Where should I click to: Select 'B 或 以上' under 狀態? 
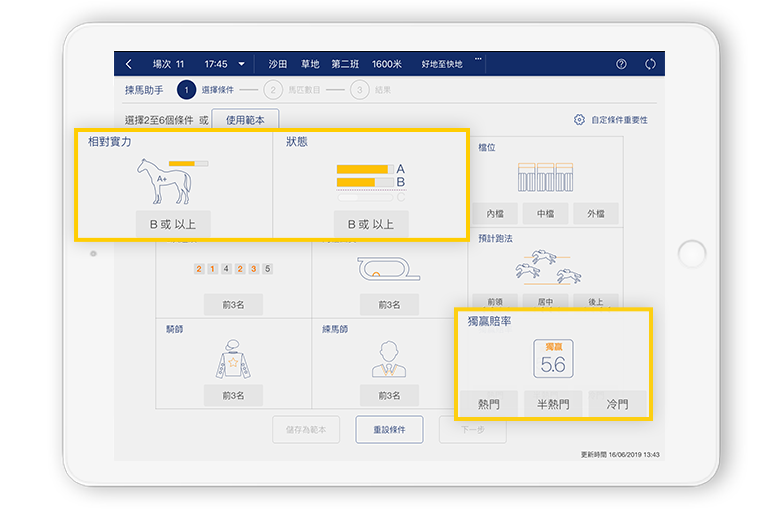tap(371, 225)
